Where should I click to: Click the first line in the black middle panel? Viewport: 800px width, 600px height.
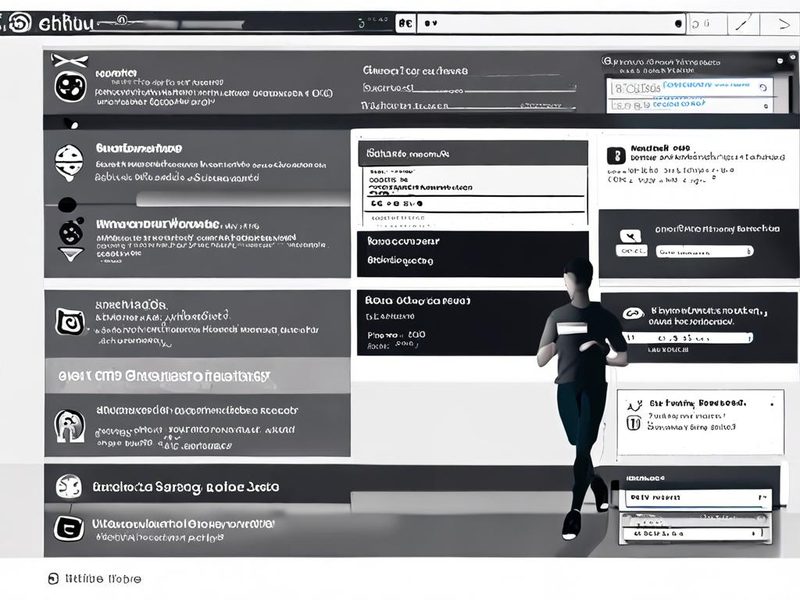pos(403,241)
